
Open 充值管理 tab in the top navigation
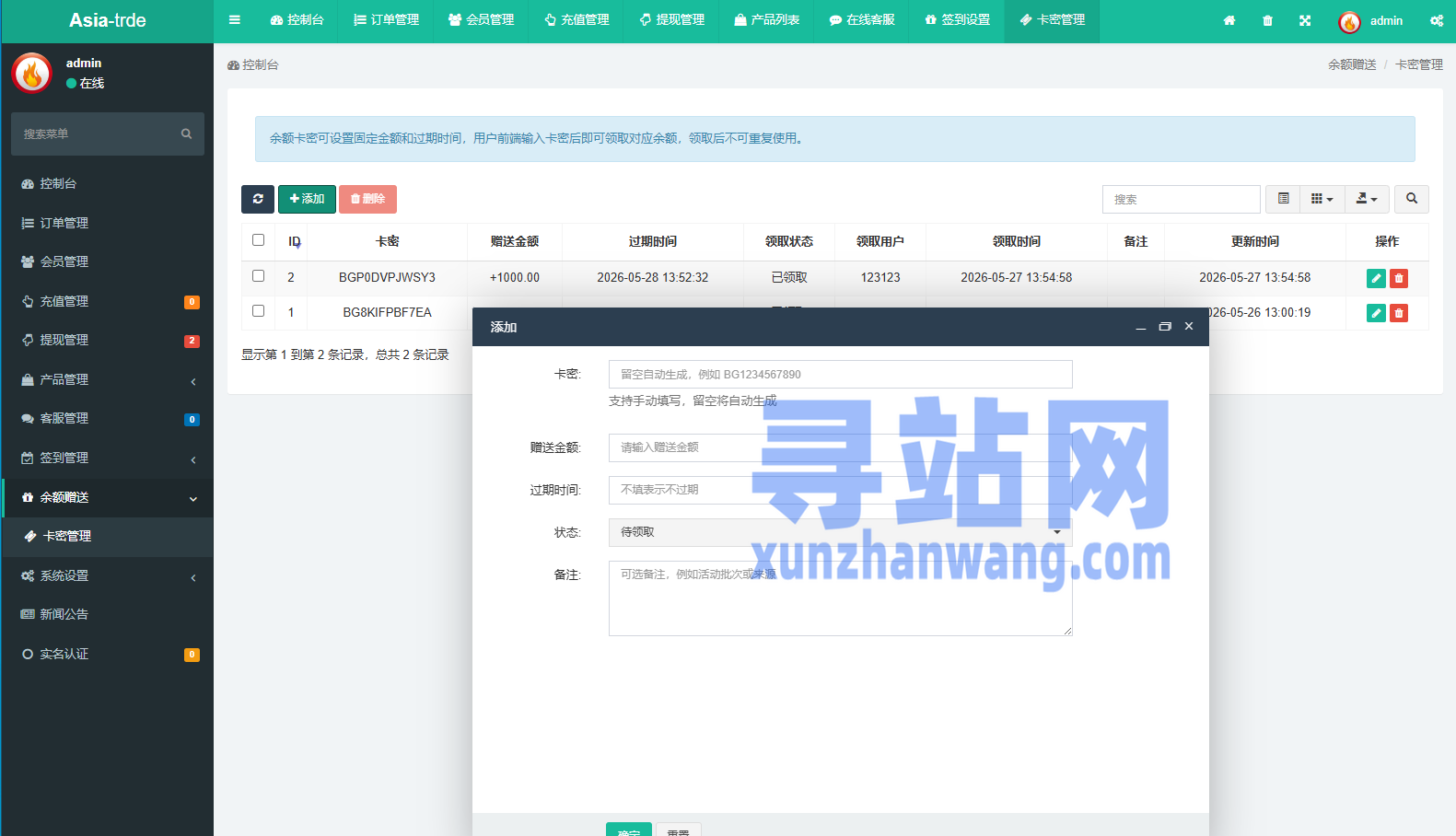[x=577, y=20]
